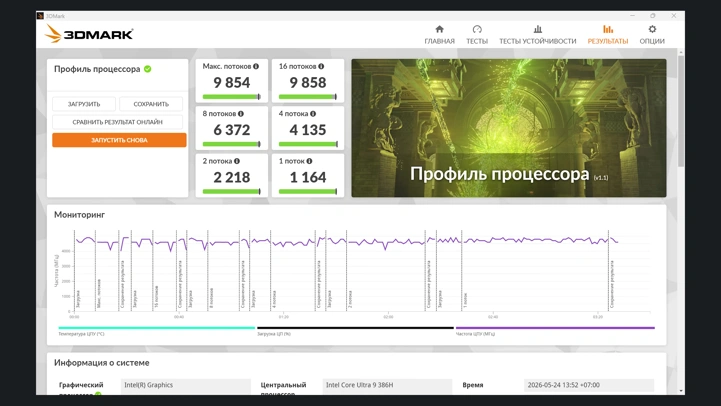
Task: Click the 16 потоков progress bar
Action: [x=308, y=97]
